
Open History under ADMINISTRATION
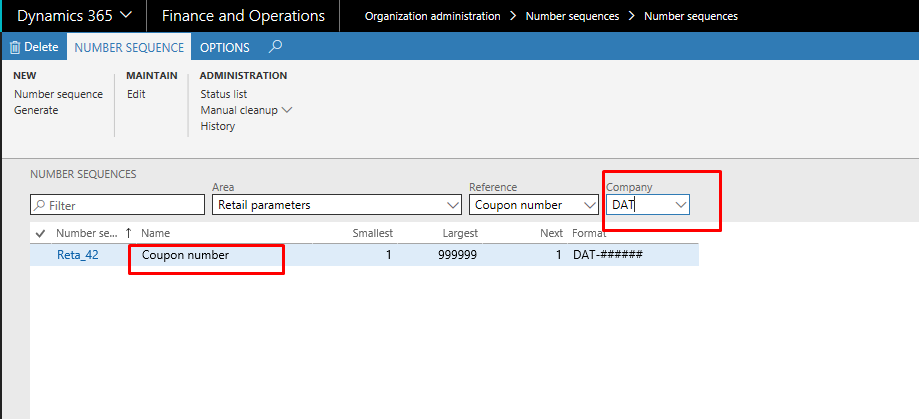pyautogui.click(x=217, y=126)
